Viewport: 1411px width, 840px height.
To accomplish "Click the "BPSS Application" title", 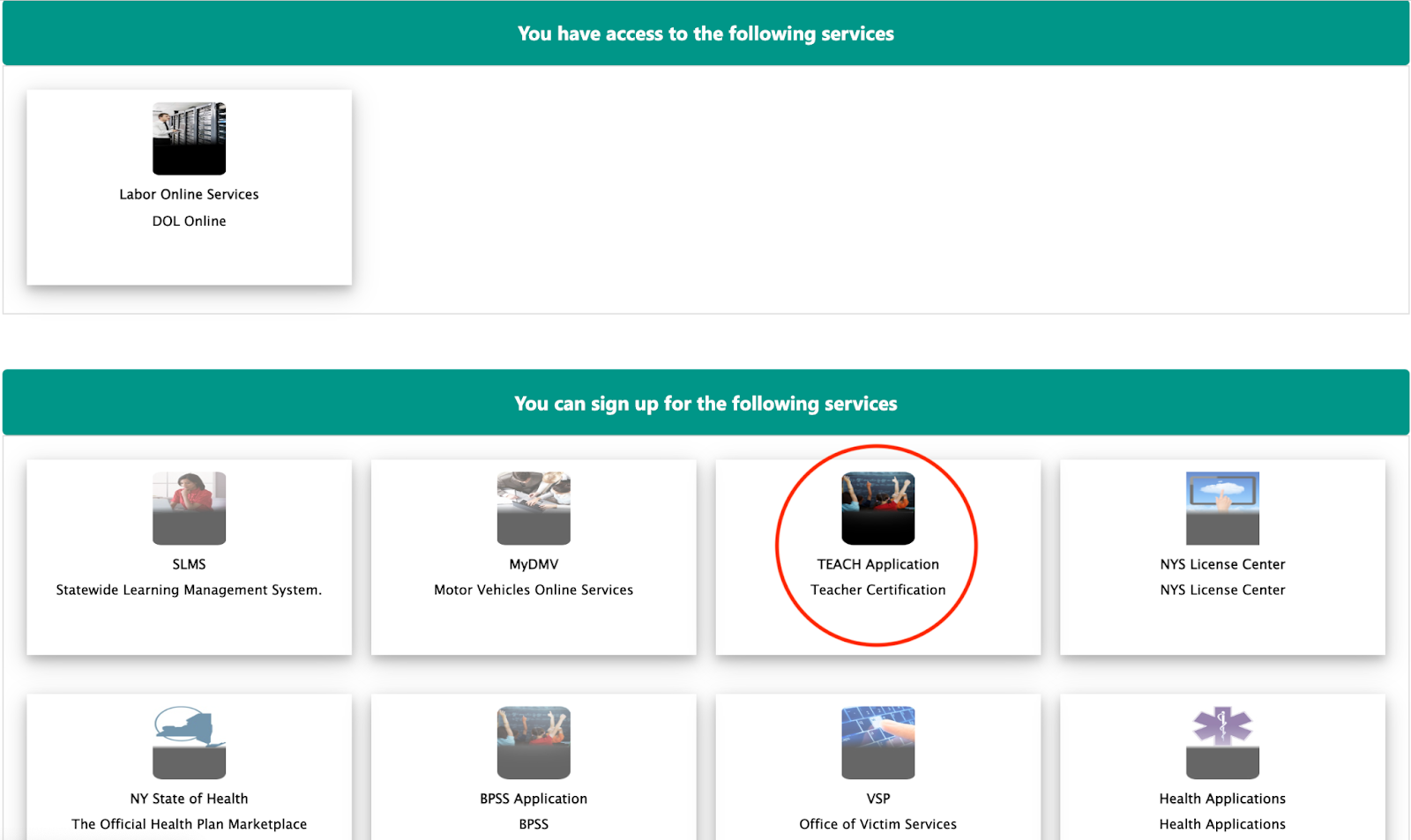I will click(534, 799).
